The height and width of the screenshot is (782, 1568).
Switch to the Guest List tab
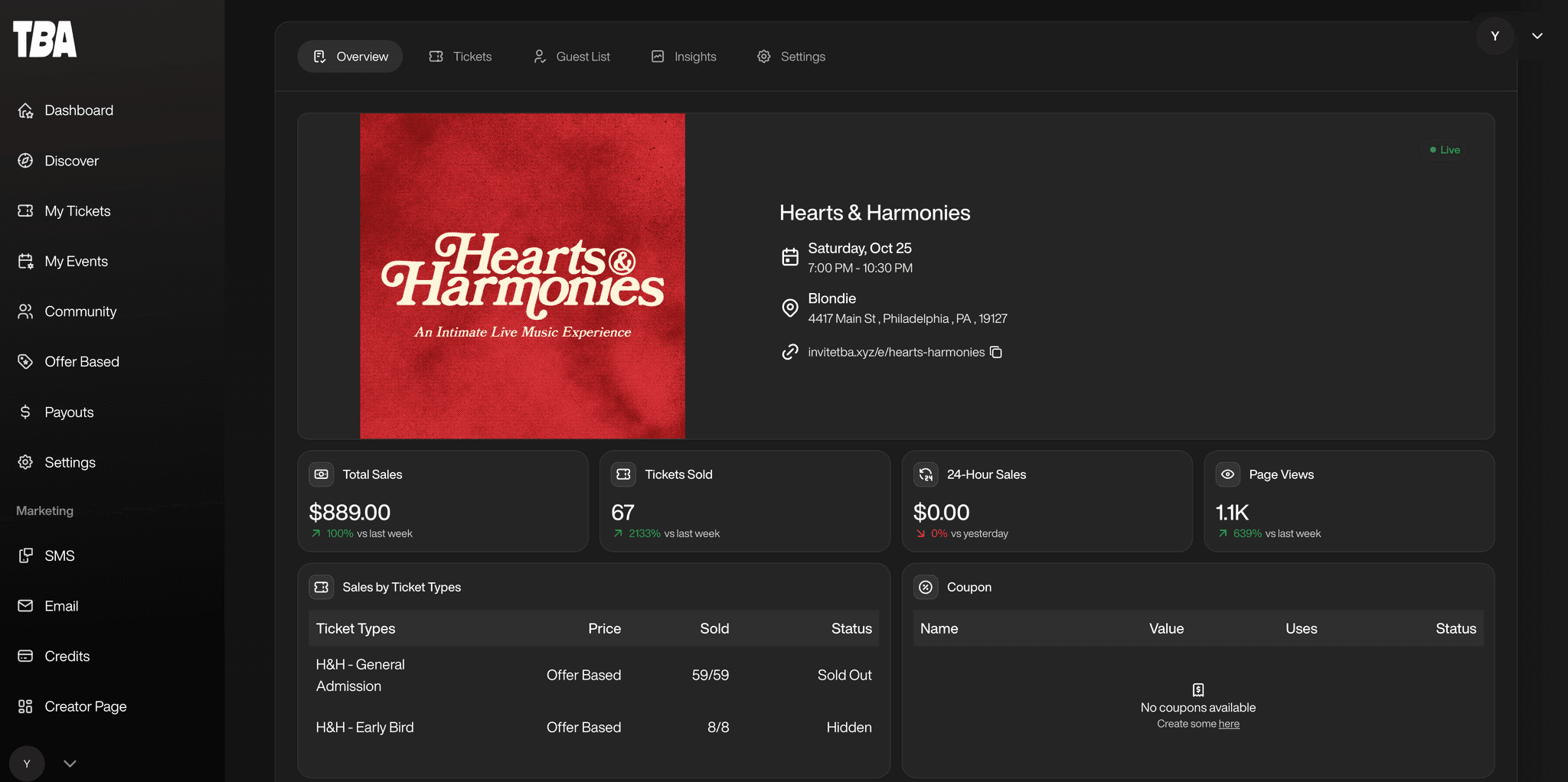pos(571,57)
